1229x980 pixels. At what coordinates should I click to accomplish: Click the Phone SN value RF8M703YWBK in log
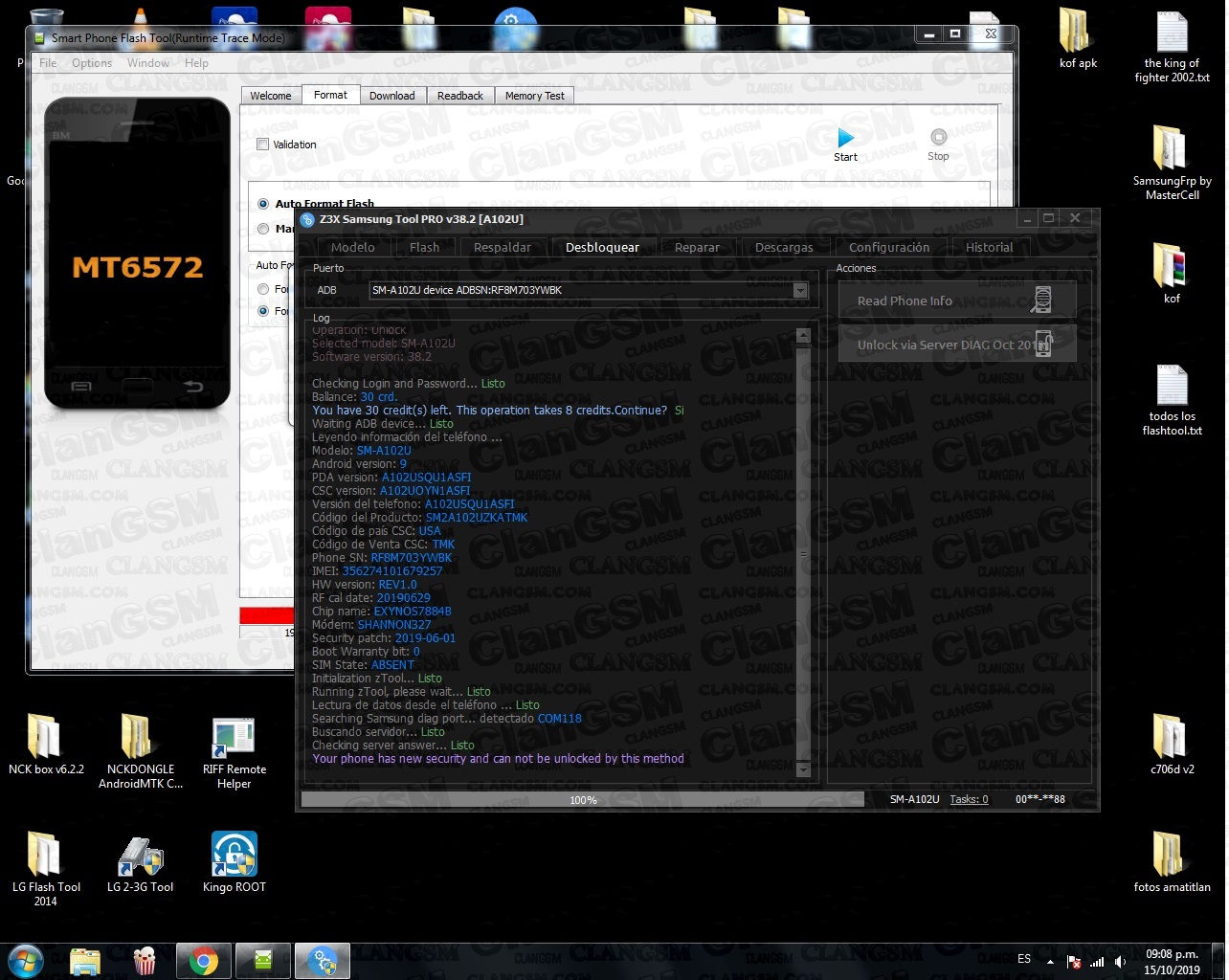click(412, 558)
